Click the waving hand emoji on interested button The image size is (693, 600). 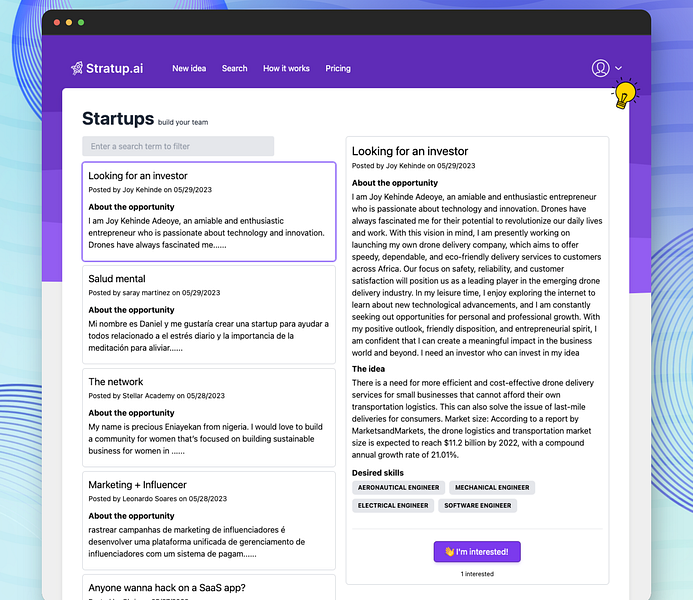[449, 552]
